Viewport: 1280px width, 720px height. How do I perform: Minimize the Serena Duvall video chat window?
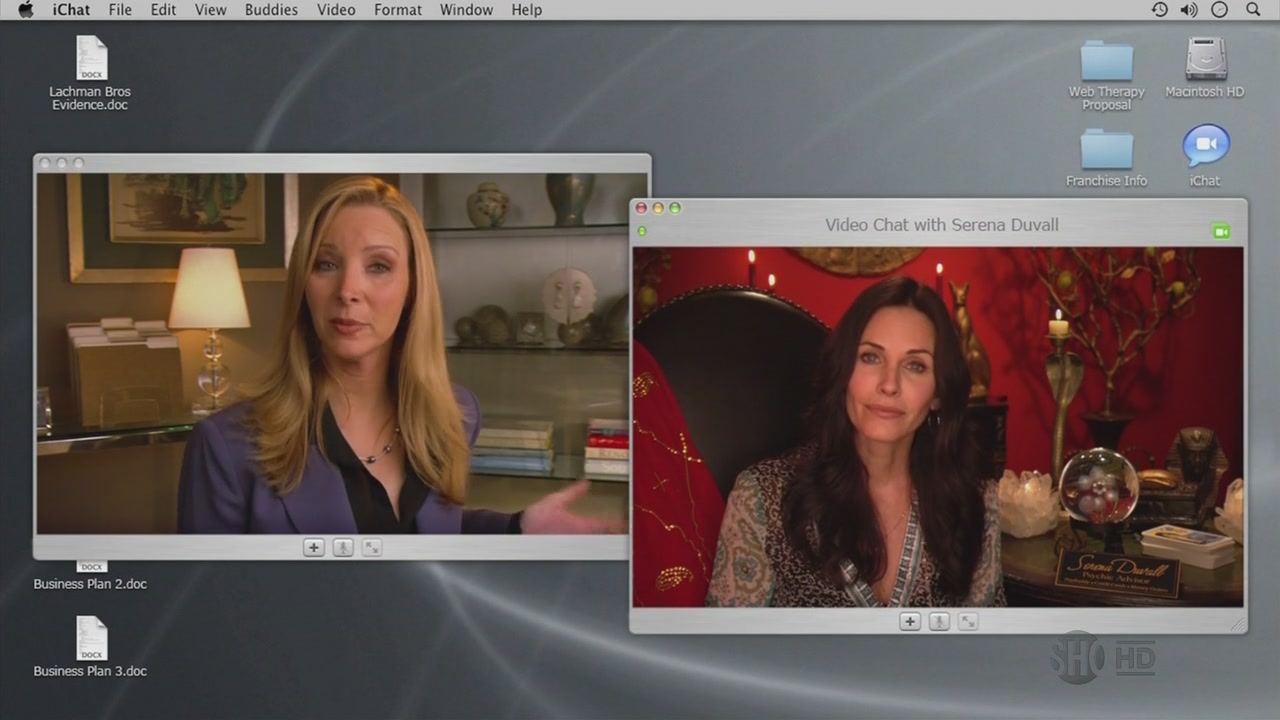point(658,208)
